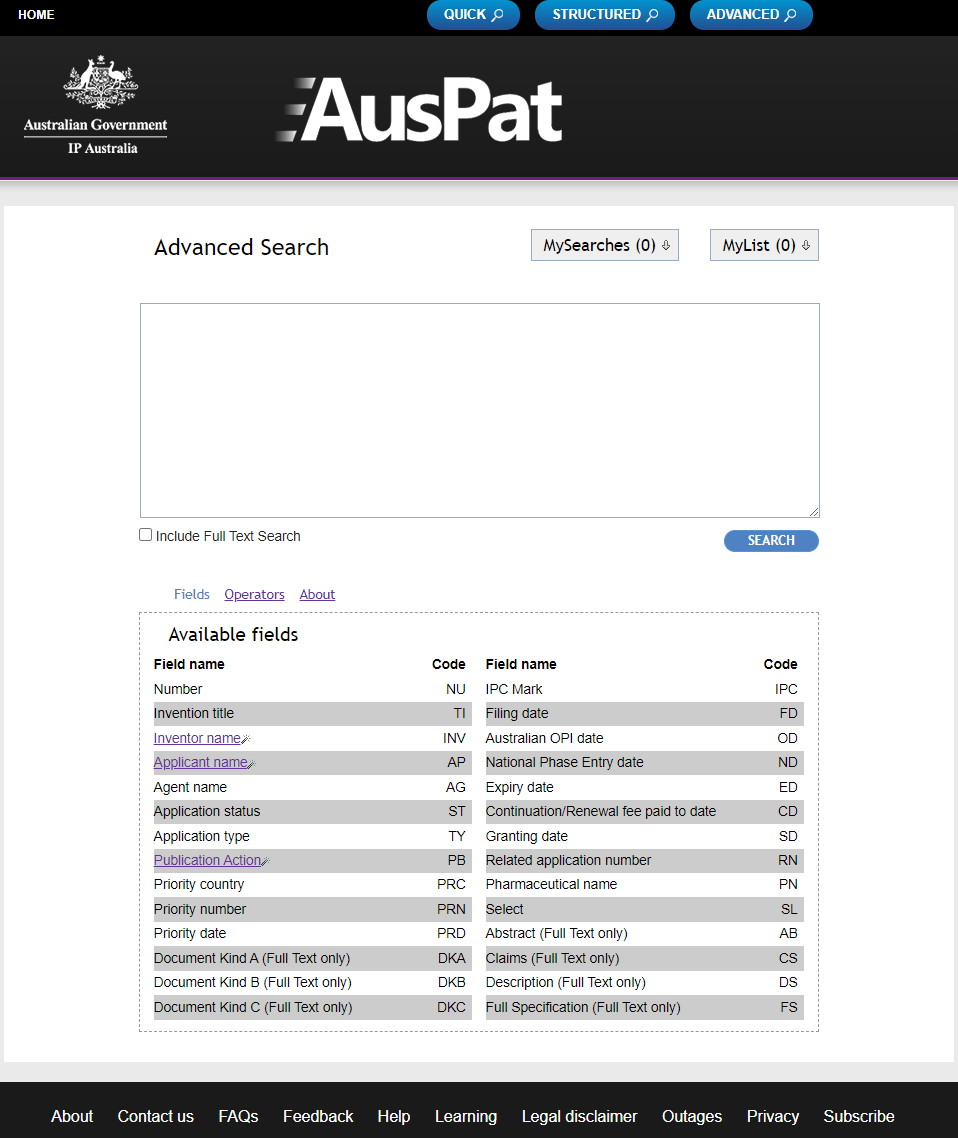Click the Priority date field name
The image size is (958, 1138).
click(190, 933)
